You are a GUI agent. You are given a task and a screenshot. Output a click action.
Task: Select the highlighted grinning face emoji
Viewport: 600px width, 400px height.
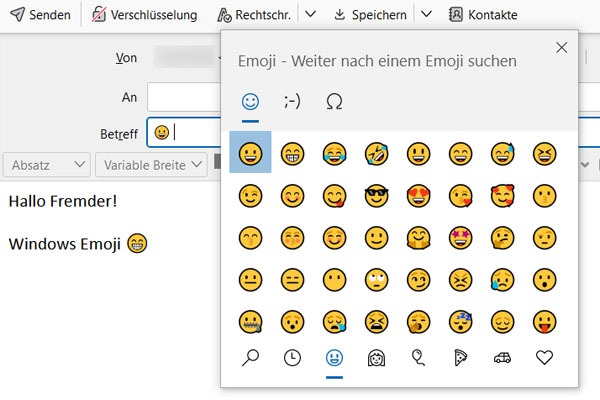(250, 154)
